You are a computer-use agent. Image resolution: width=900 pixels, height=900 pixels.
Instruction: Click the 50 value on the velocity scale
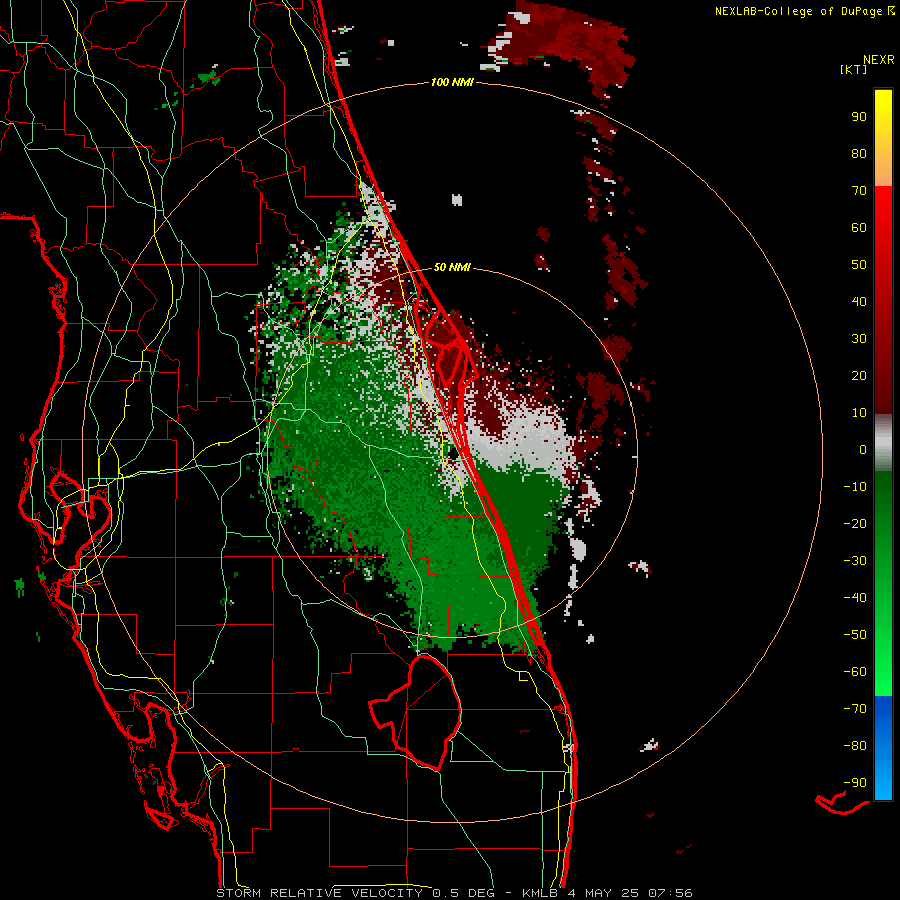pyautogui.click(x=859, y=265)
